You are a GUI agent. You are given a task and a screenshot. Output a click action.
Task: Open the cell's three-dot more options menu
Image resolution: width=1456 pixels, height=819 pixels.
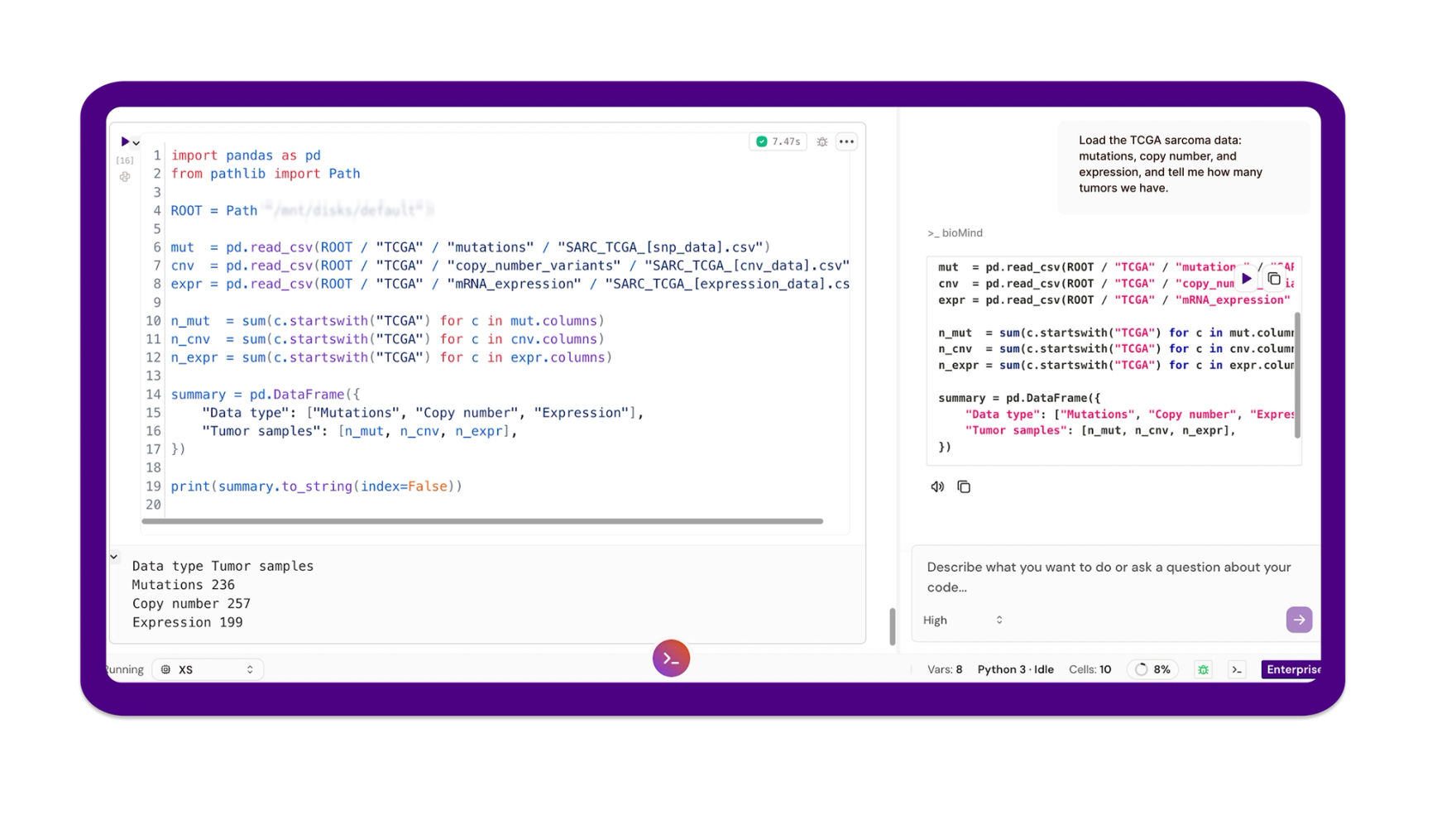coord(846,141)
